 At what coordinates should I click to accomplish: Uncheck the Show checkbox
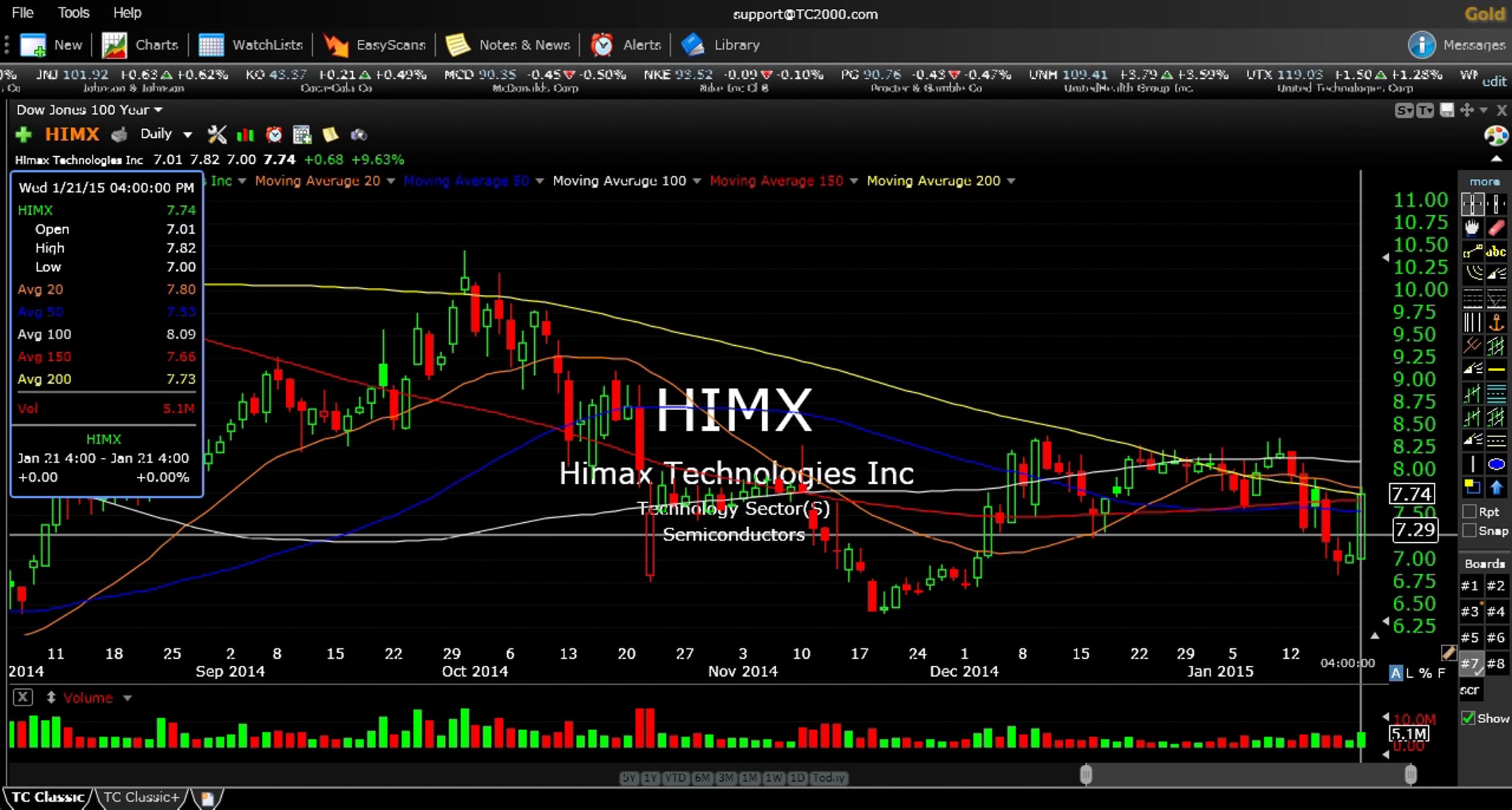point(1469,718)
